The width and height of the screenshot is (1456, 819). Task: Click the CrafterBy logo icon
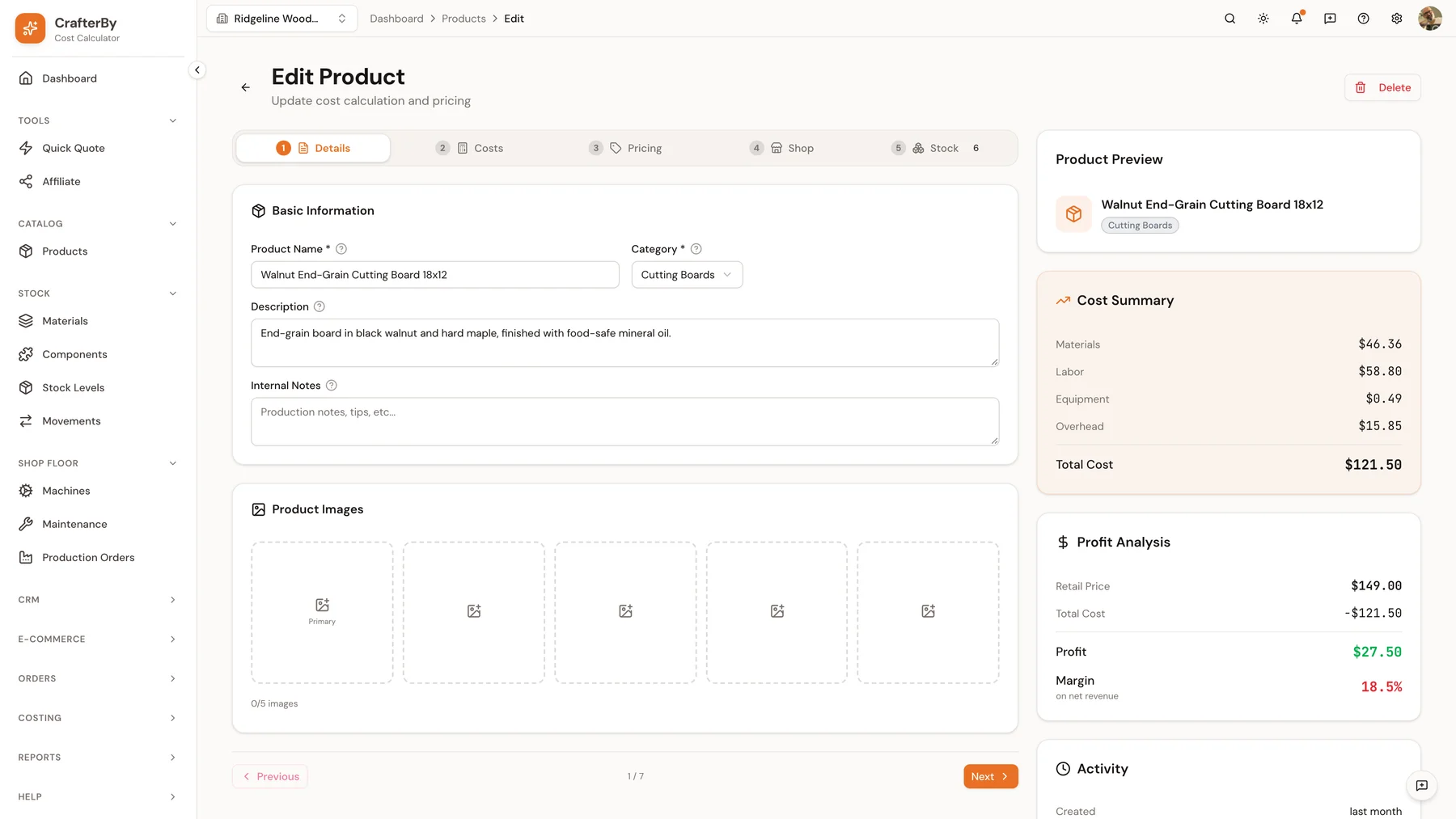pyautogui.click(x=30, y=28)
